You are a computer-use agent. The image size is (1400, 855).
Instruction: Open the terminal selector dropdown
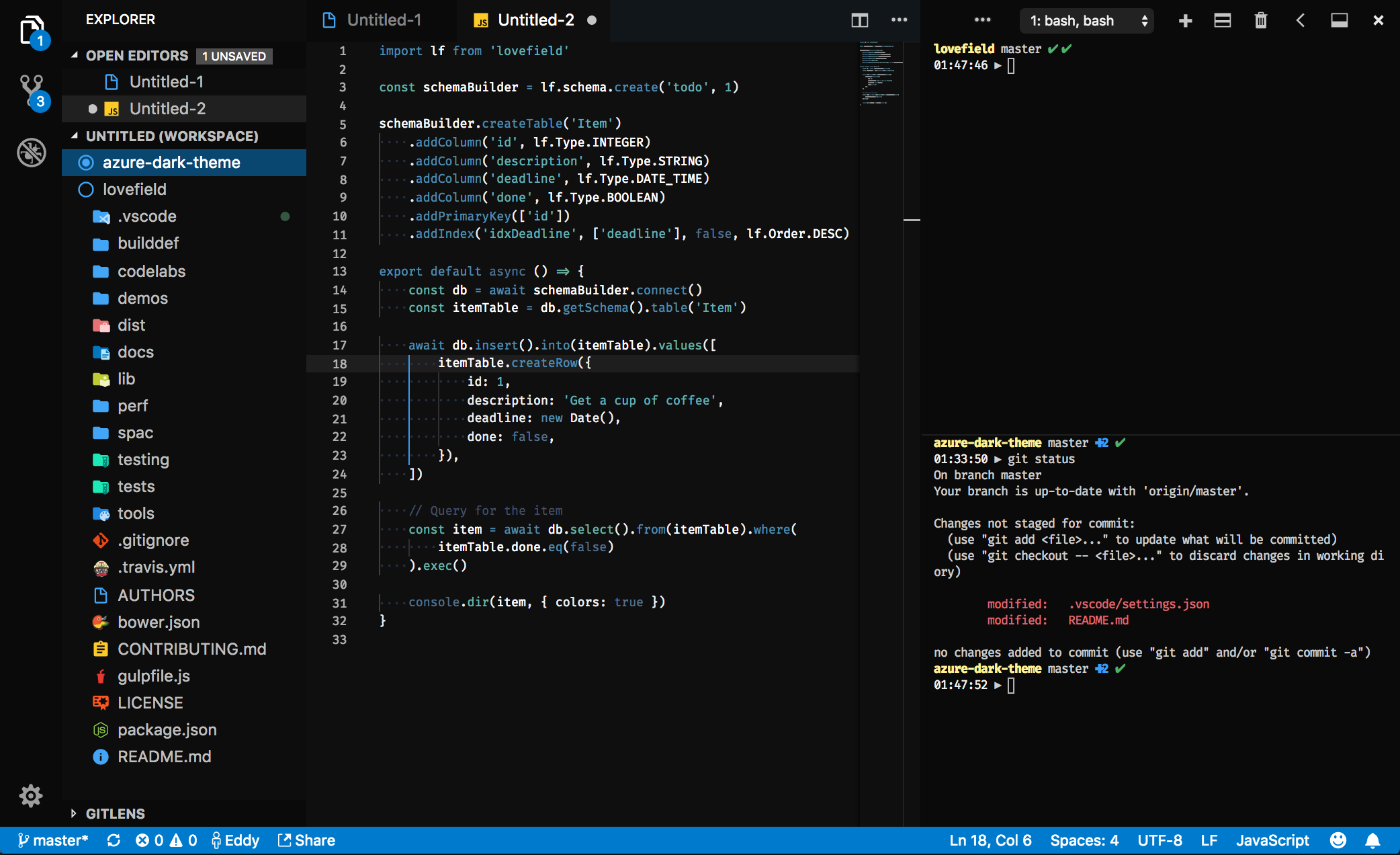tap(1086, 21)
